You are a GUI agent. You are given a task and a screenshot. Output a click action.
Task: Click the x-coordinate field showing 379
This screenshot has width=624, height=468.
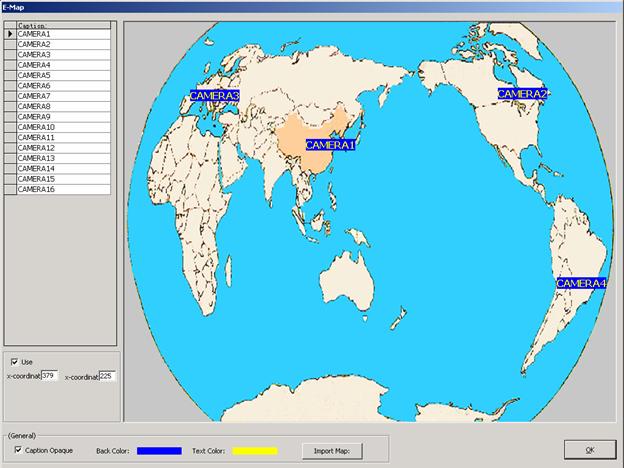click(x=48, y=376)
